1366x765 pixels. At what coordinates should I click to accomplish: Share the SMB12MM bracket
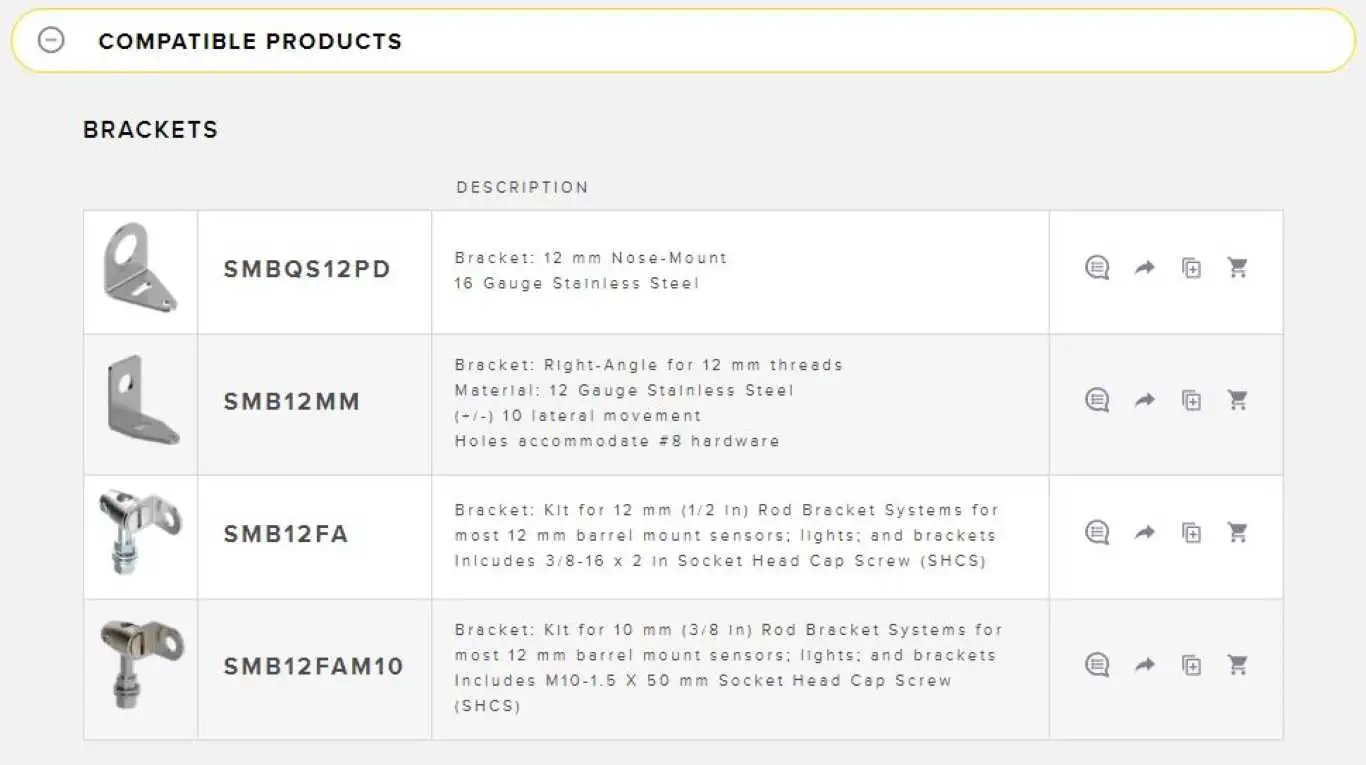point(1144,400)
